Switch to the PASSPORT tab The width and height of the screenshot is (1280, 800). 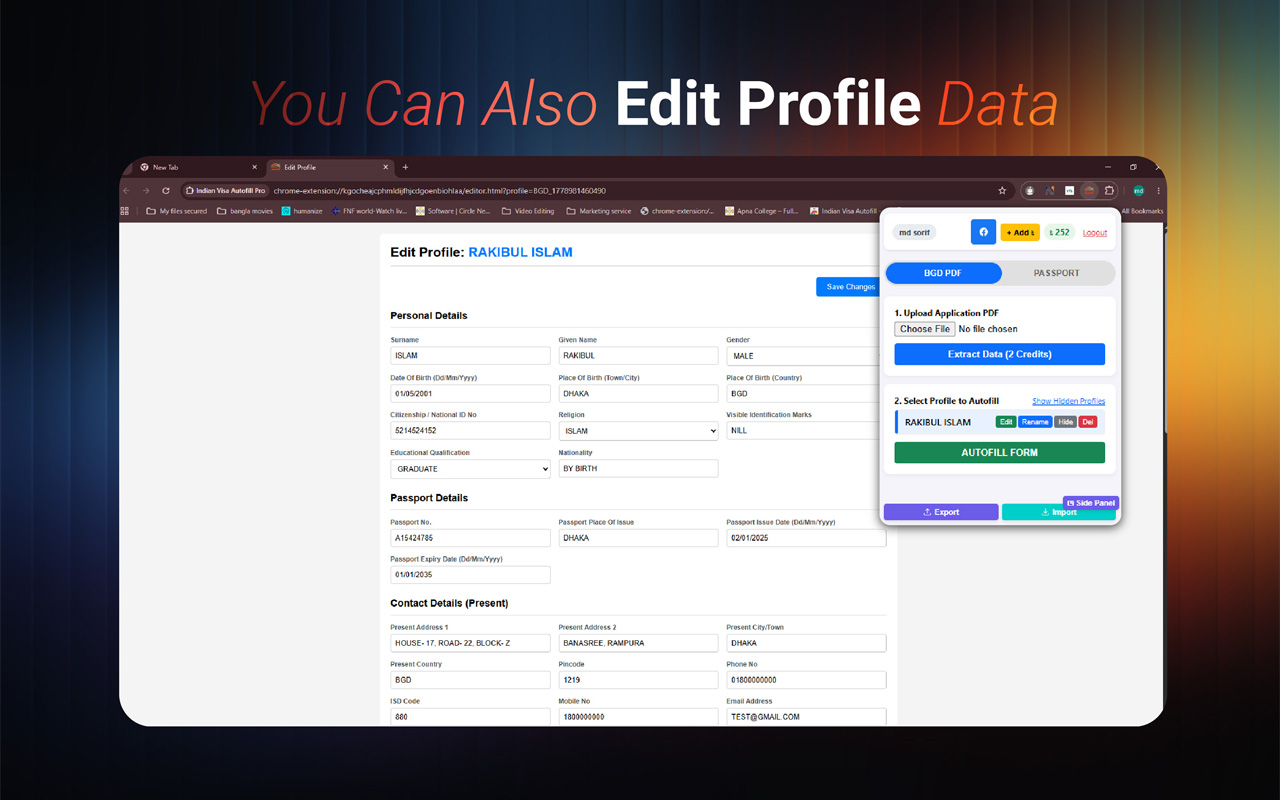click(1057, 273)
